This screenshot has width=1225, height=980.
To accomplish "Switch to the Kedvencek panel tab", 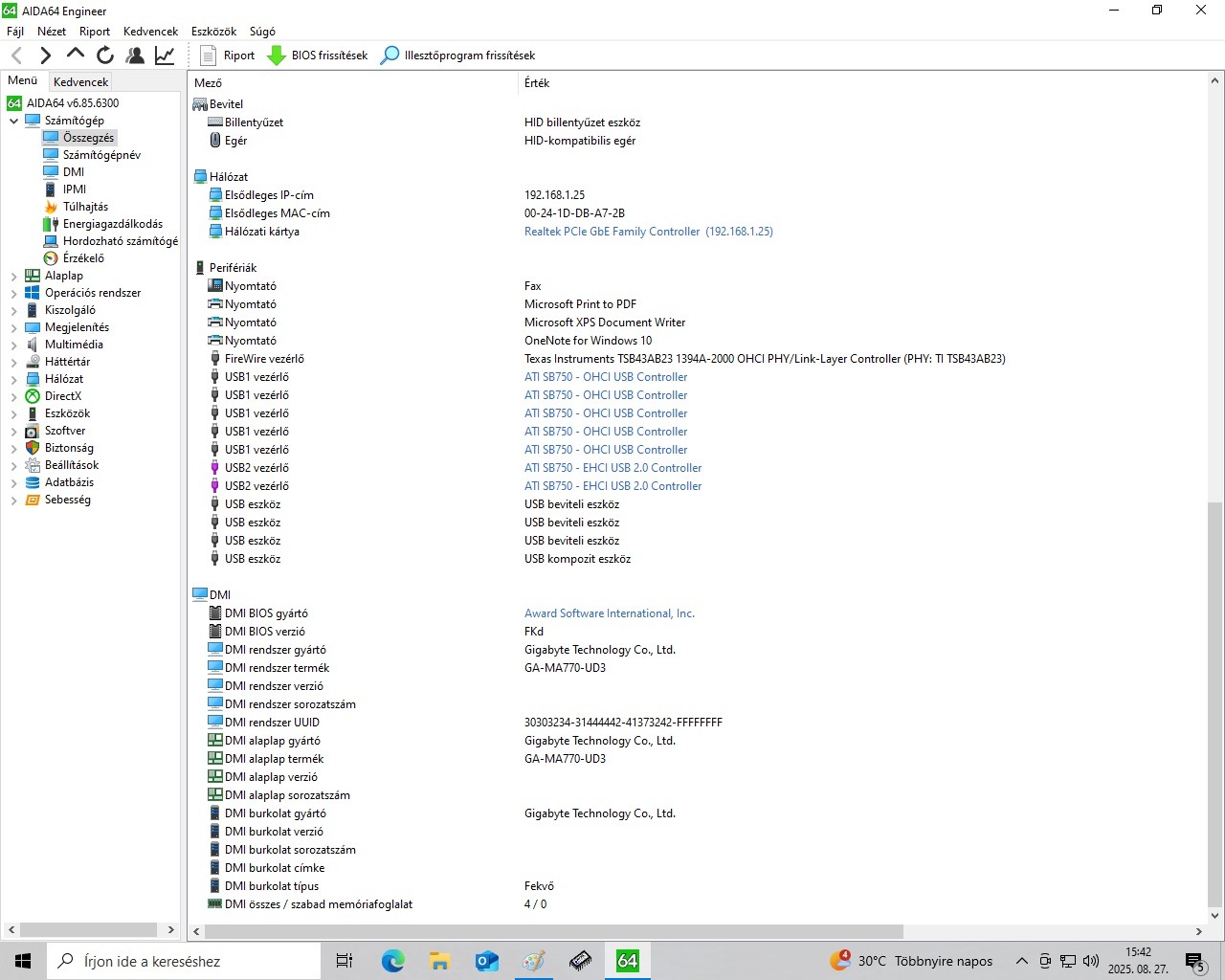I will coord(81,82).
